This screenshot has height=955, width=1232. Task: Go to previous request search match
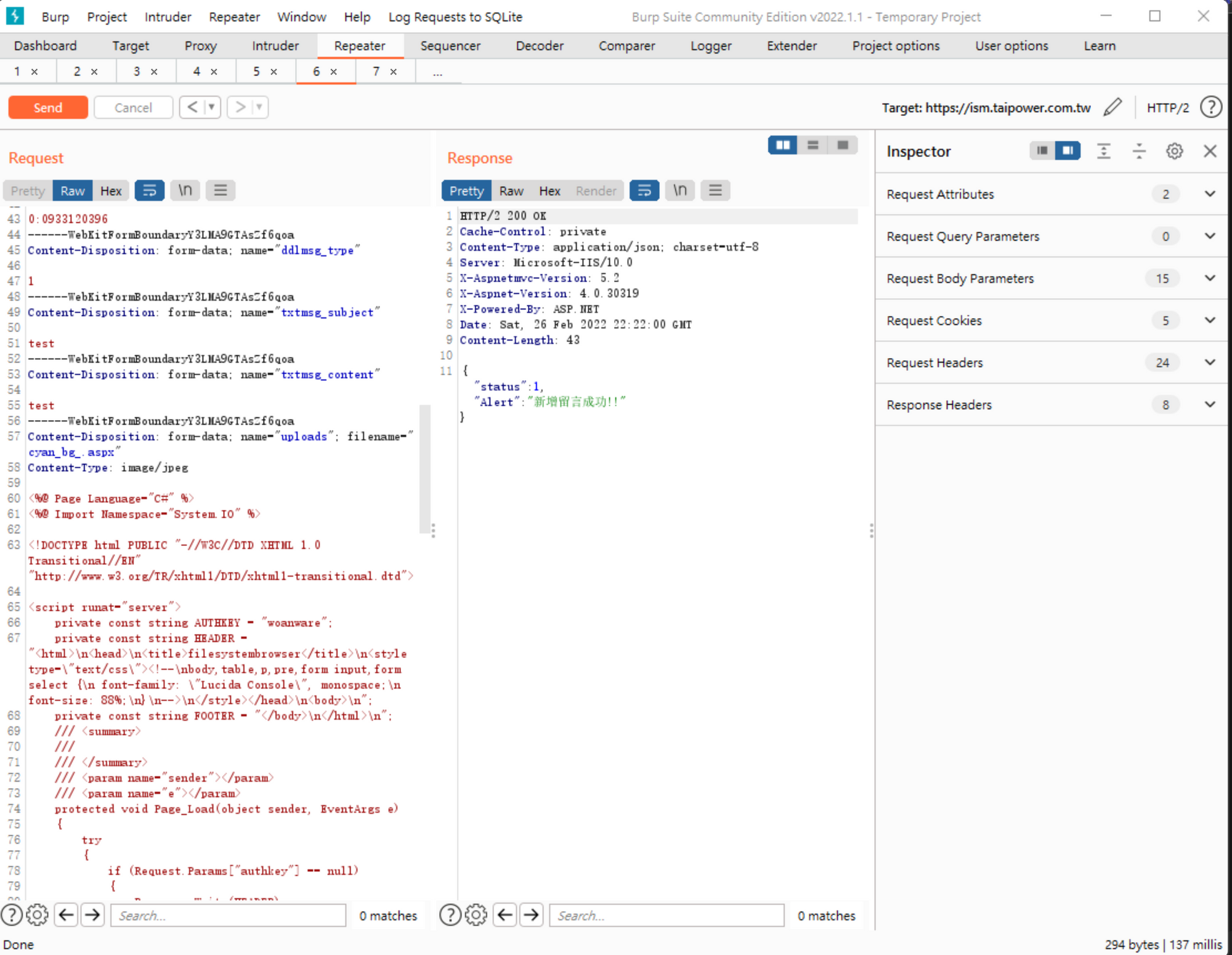pyautogui.click(x=66, y=915)
